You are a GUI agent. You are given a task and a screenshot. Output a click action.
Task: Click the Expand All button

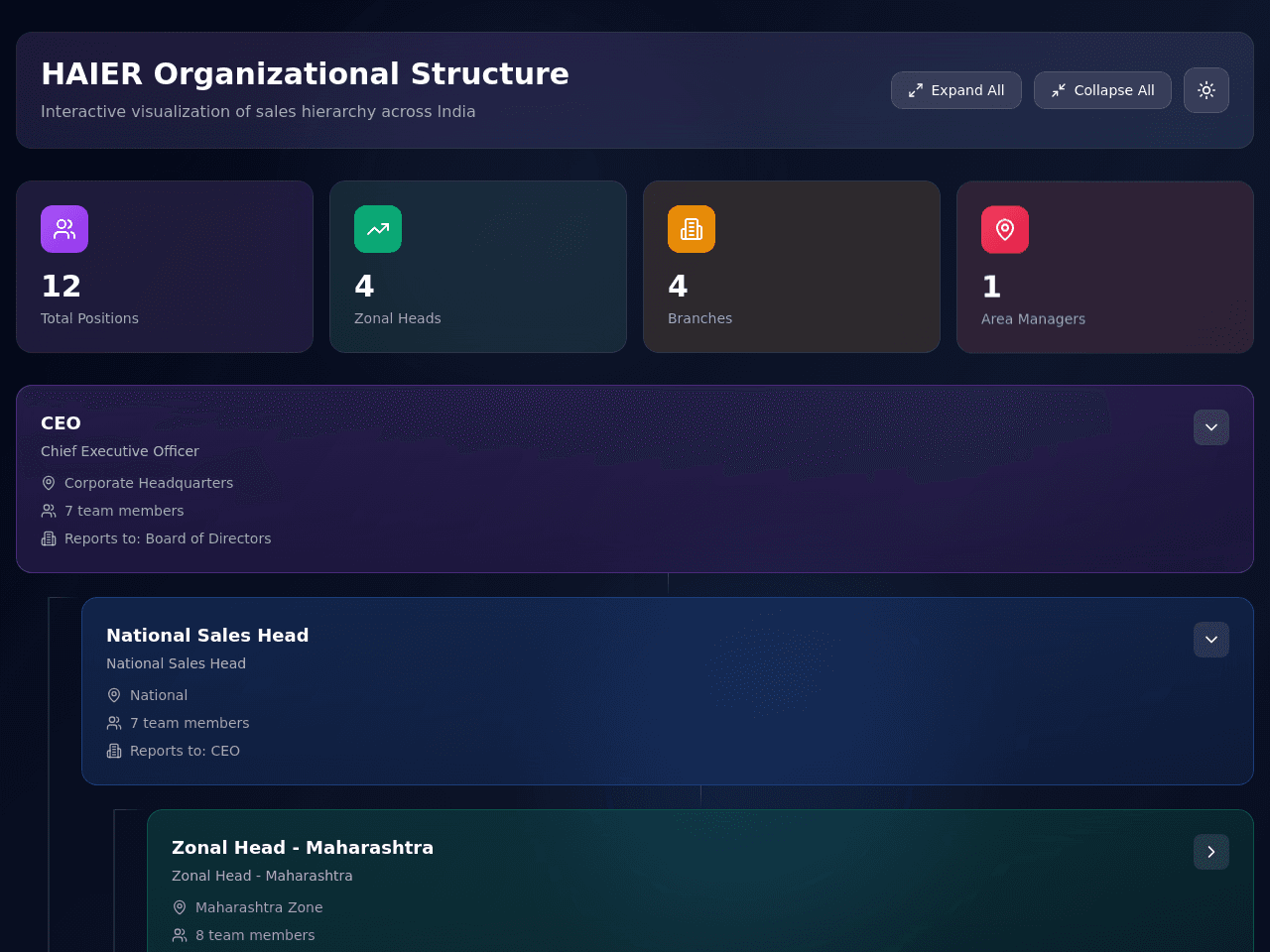point(956,90)
